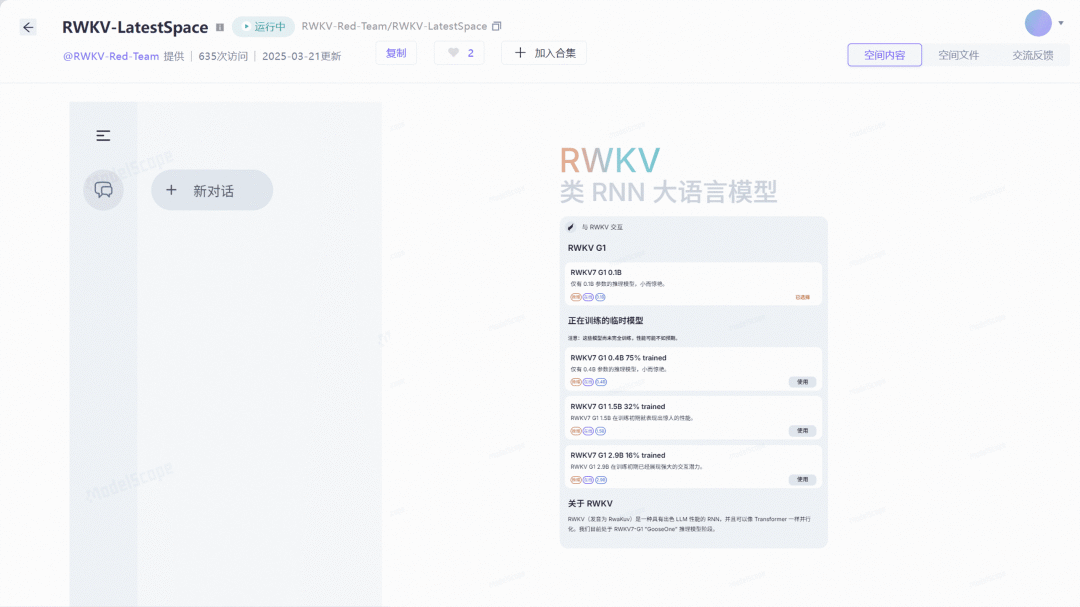
Task: Click the RWKV-Red-Team/RWKV-LatestSpace path text
Action: 394,26
